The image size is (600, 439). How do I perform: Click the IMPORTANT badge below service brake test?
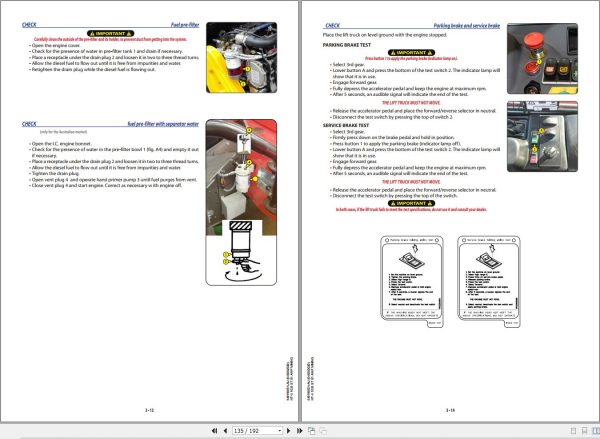[x=411, y=203]
